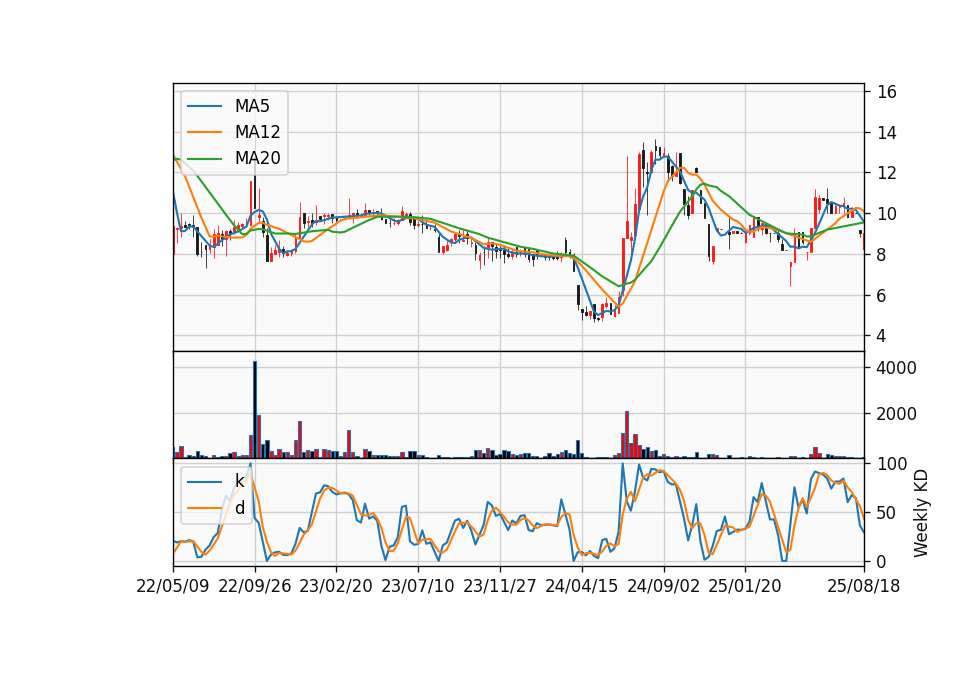960x690 pixels.
Task: Click the Weekly KD axis title
Action: pos(920,513)
